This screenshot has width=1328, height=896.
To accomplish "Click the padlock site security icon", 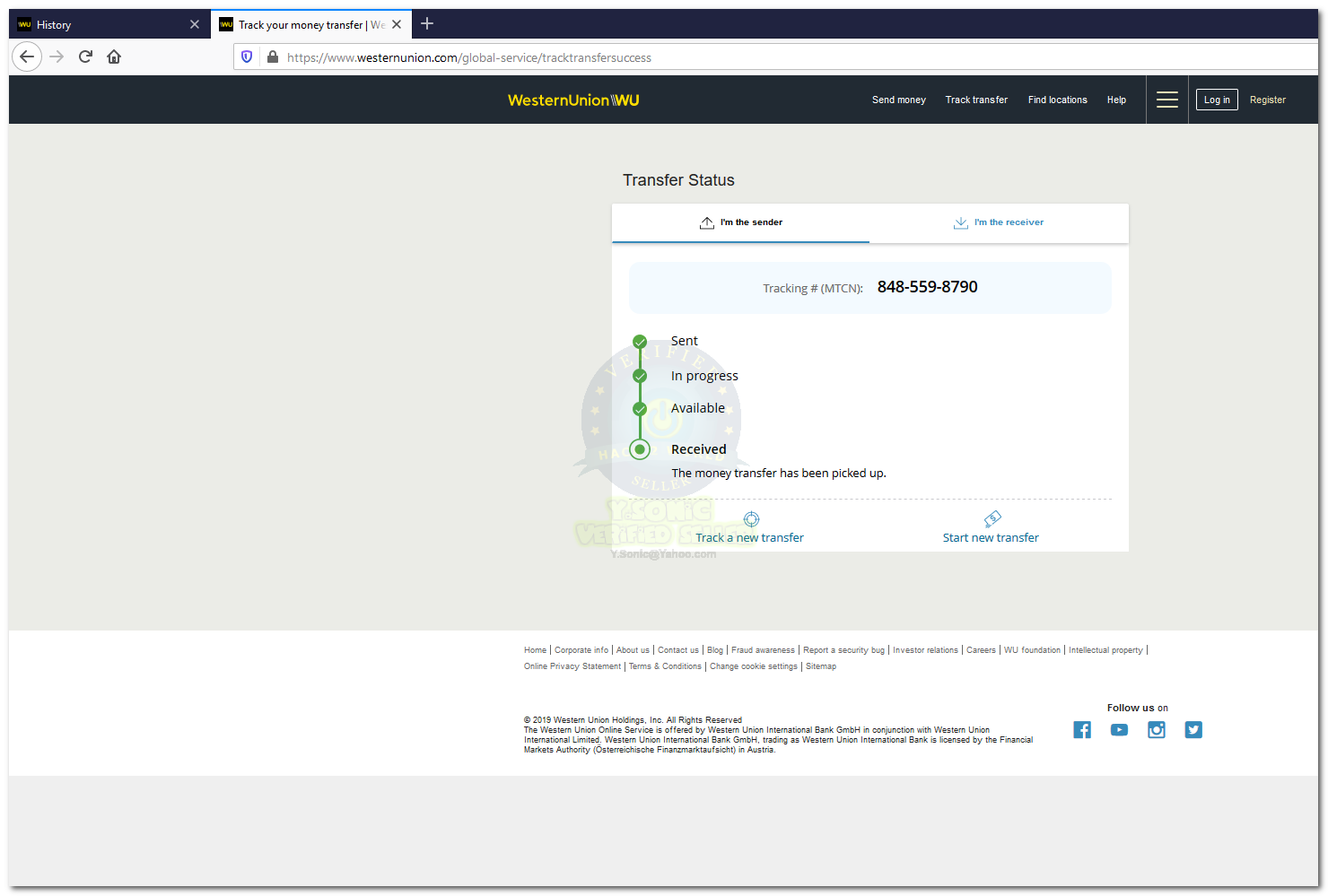I will point(273,57).
